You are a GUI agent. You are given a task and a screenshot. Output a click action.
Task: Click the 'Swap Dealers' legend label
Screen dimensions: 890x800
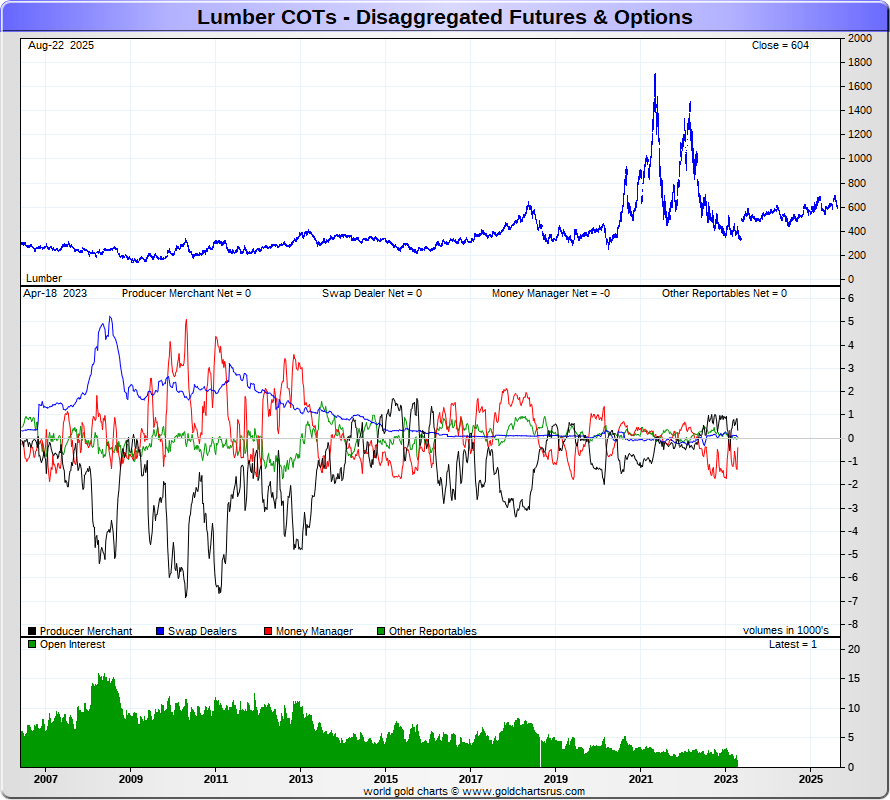click(202, 631)
